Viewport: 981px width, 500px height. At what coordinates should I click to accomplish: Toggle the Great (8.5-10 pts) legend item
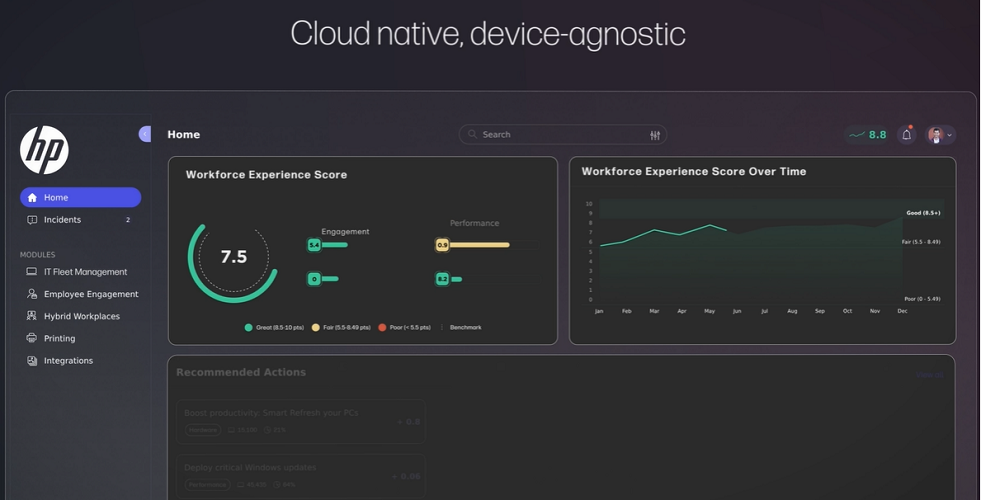point(277,327)
